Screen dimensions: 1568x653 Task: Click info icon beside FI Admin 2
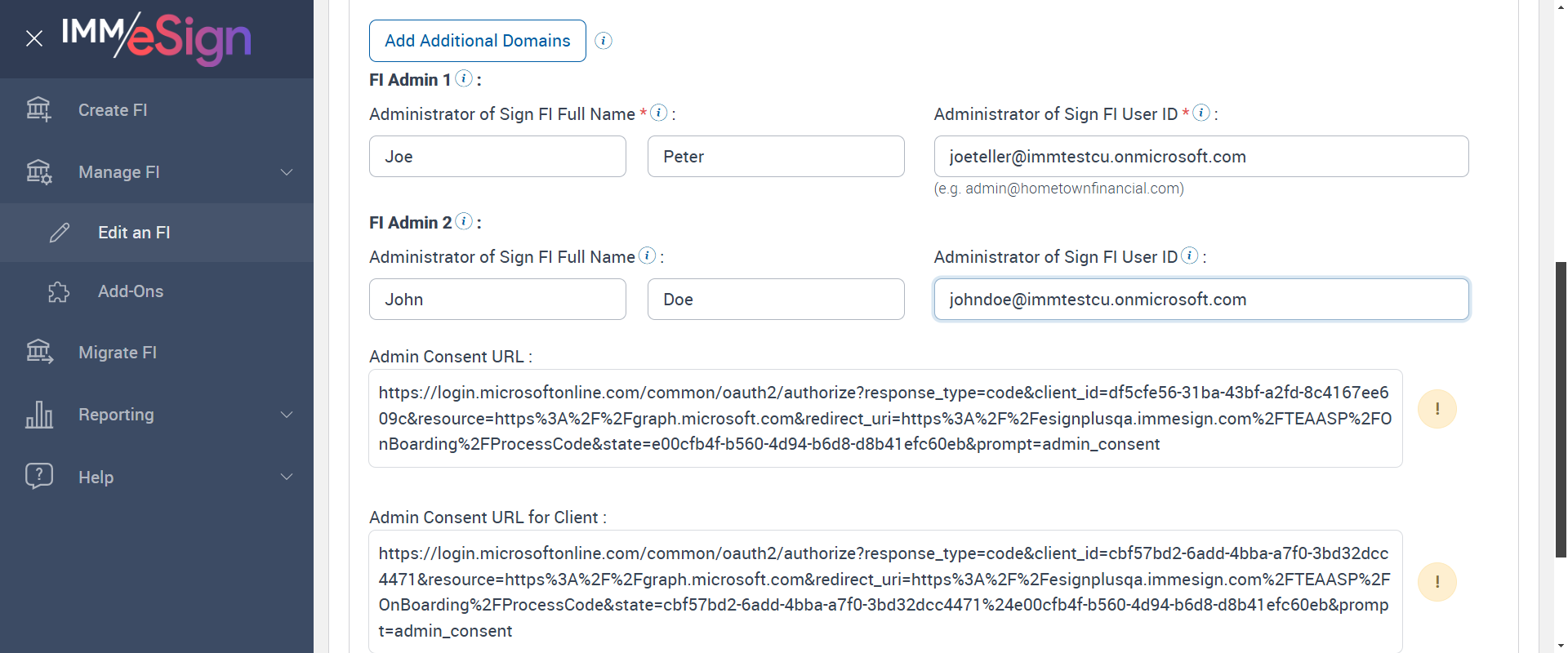click(x=464, y=221)
